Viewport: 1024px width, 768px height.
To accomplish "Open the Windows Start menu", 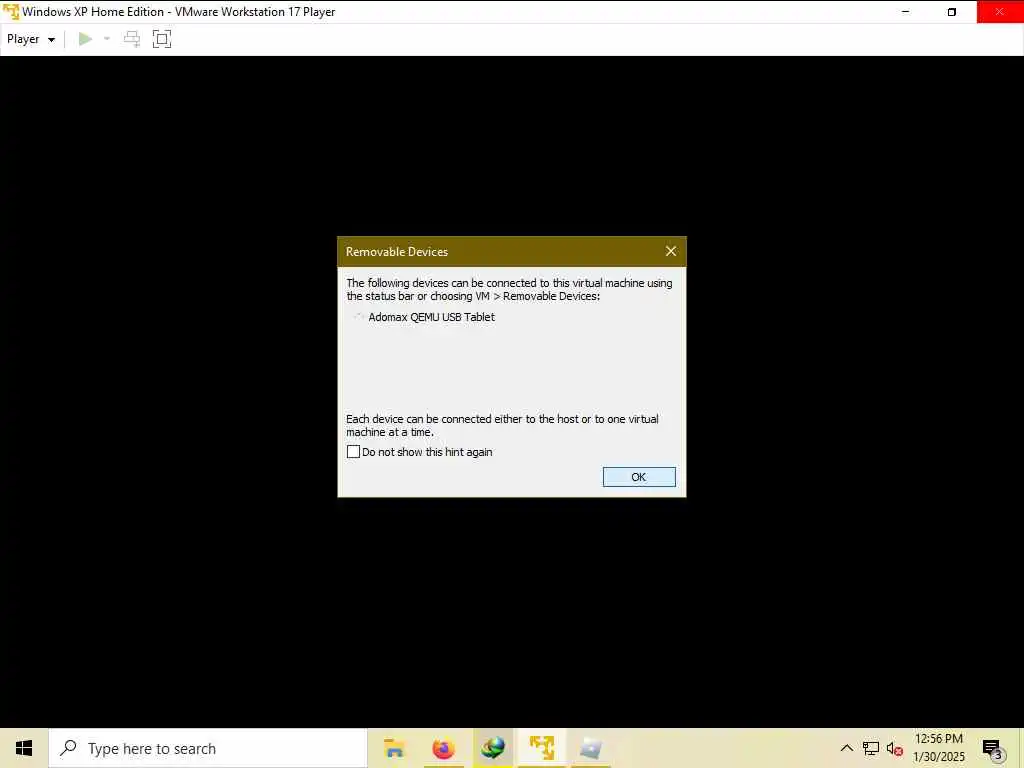I will click(x=24, y=748).
